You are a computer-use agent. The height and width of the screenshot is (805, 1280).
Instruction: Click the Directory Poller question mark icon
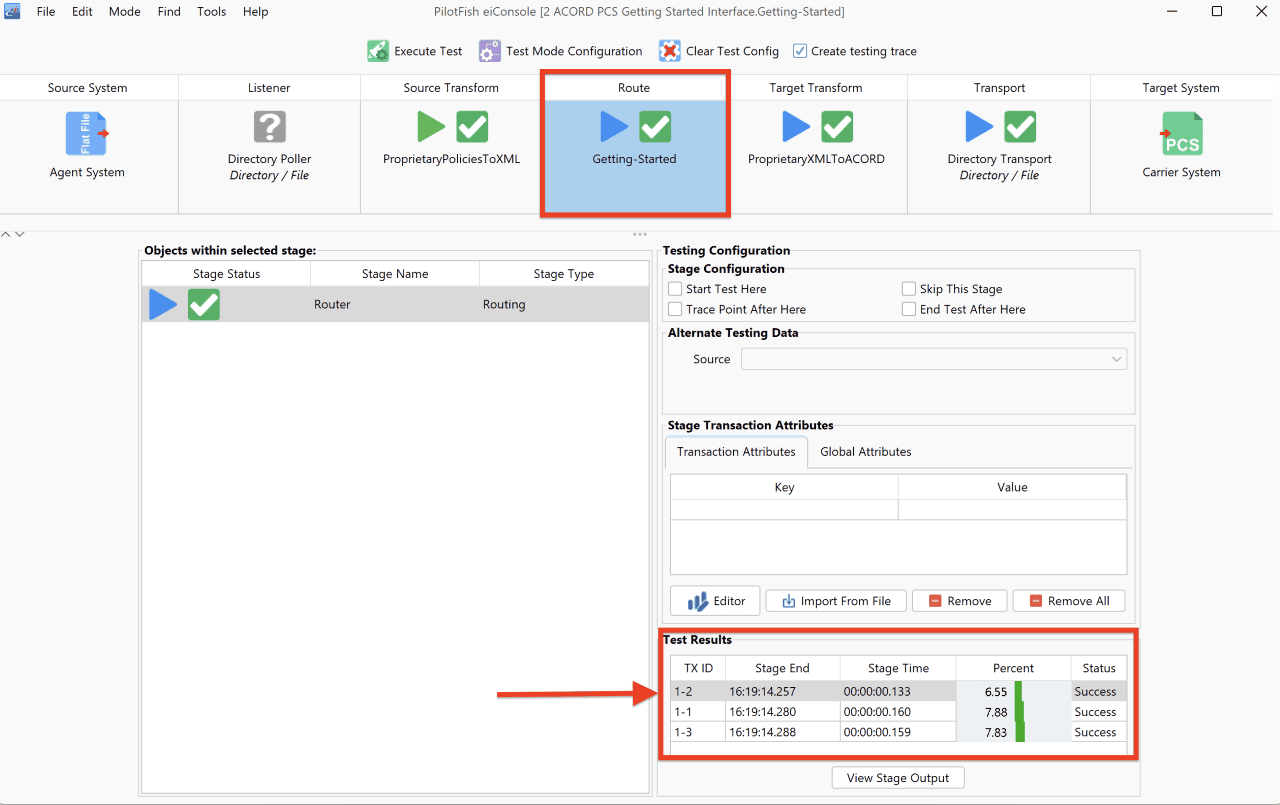tap(269, 127)
